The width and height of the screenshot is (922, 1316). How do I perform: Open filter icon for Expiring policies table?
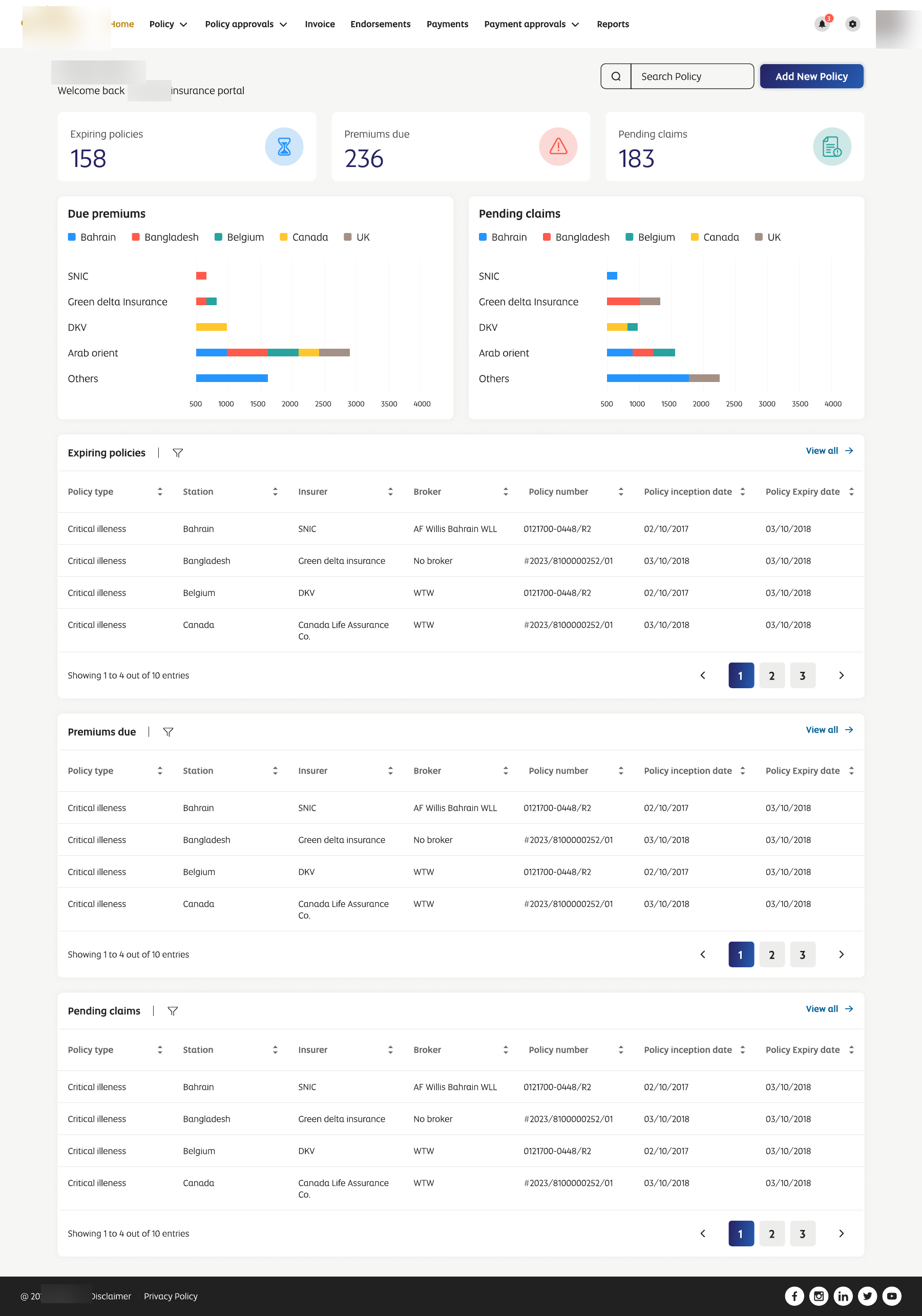(178, 453)
